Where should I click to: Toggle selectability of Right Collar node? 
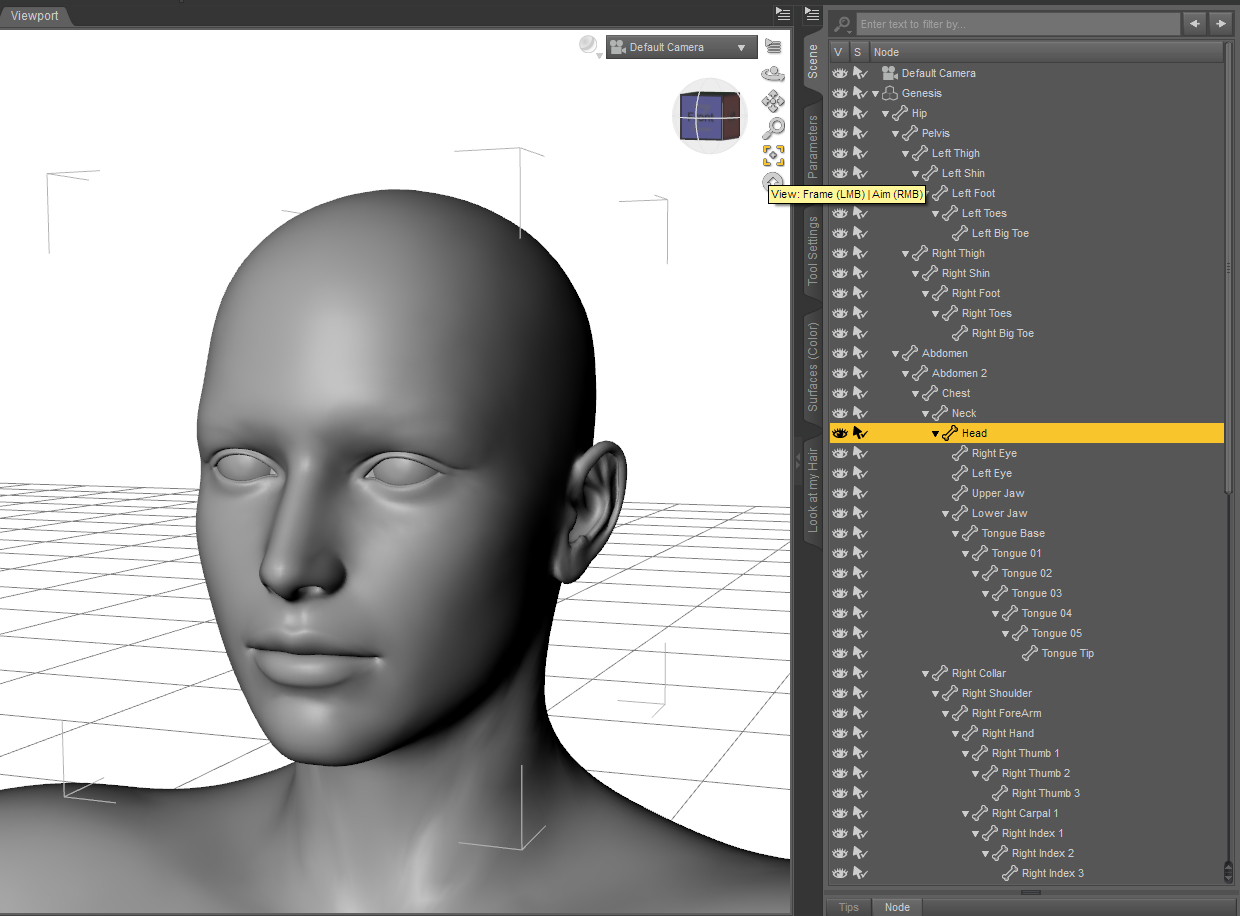tap(860, 673)
